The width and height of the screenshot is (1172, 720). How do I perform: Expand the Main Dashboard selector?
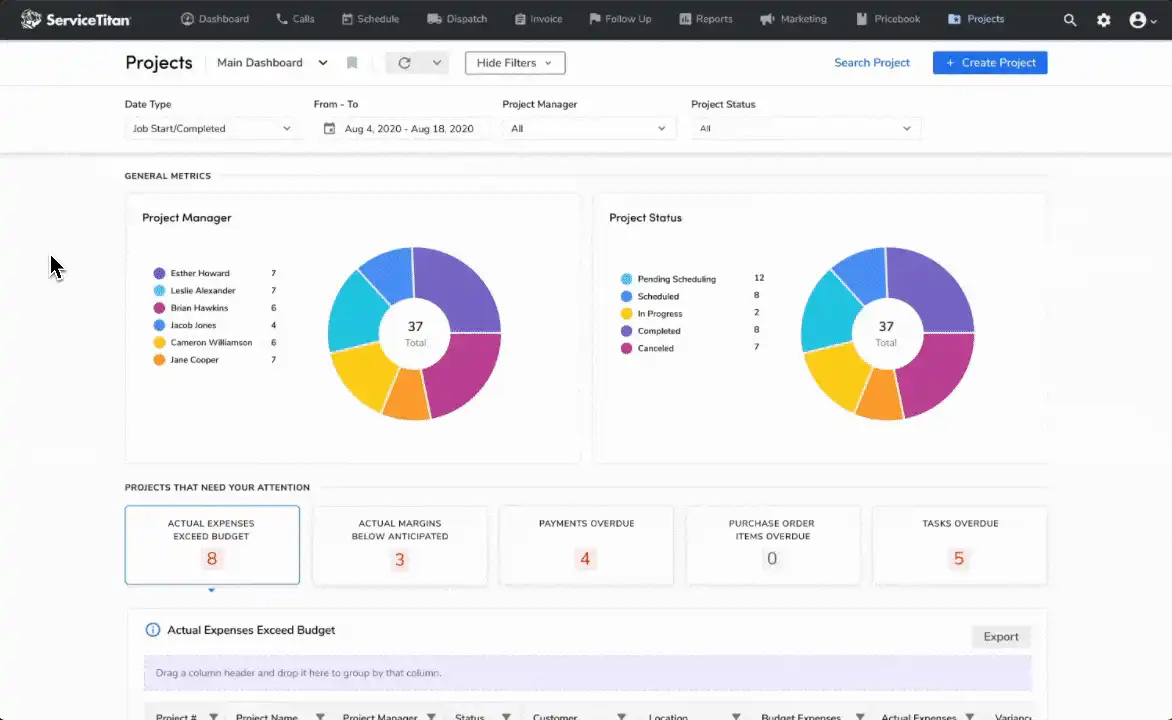point(272,63)
